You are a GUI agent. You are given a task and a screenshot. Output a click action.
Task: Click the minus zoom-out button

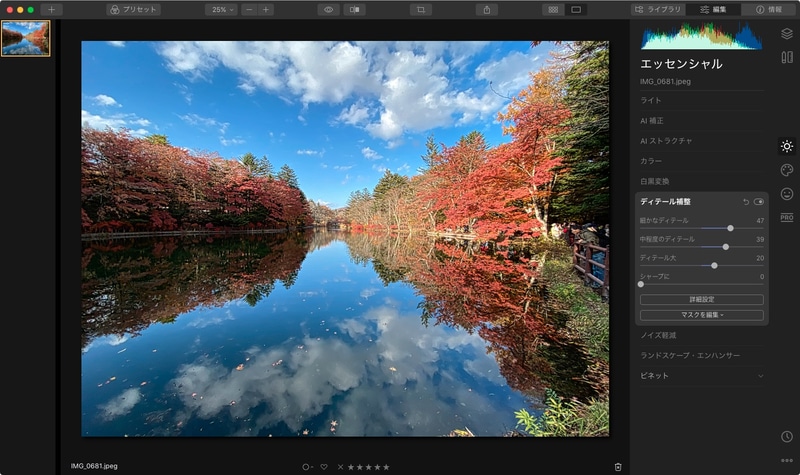point(249,10)
